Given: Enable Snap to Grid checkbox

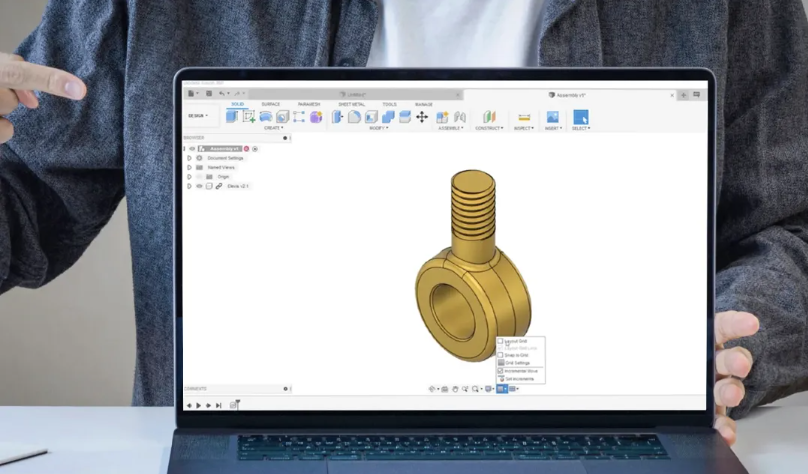Looking at the screenshot, I should [x=500, y=355].
